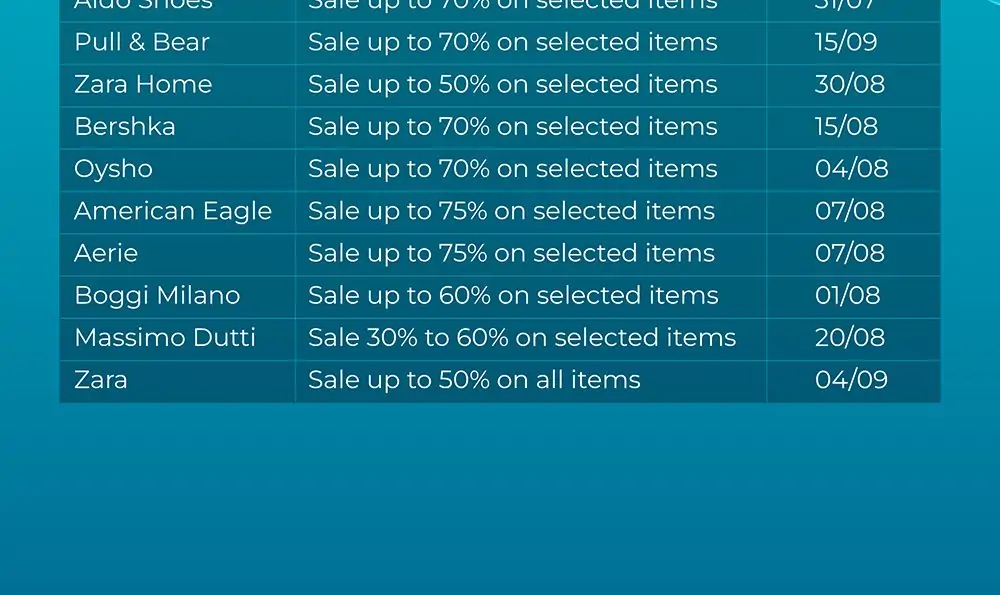
Task: Select the Oysho store name
Action: [114, 169]
